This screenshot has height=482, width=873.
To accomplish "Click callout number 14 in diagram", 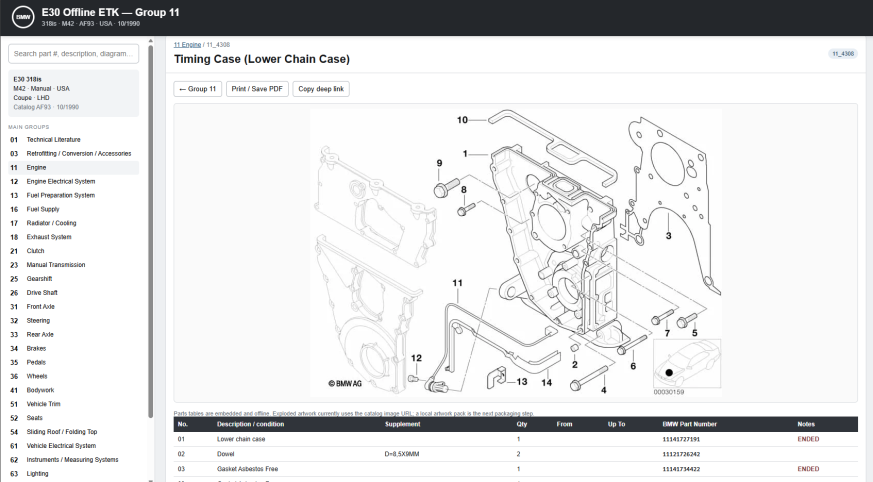I will tap(547, 382).
